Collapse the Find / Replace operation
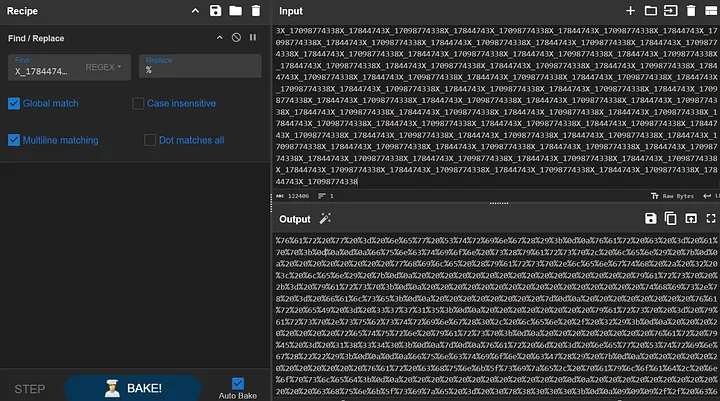720x401 pixels. 220,38
